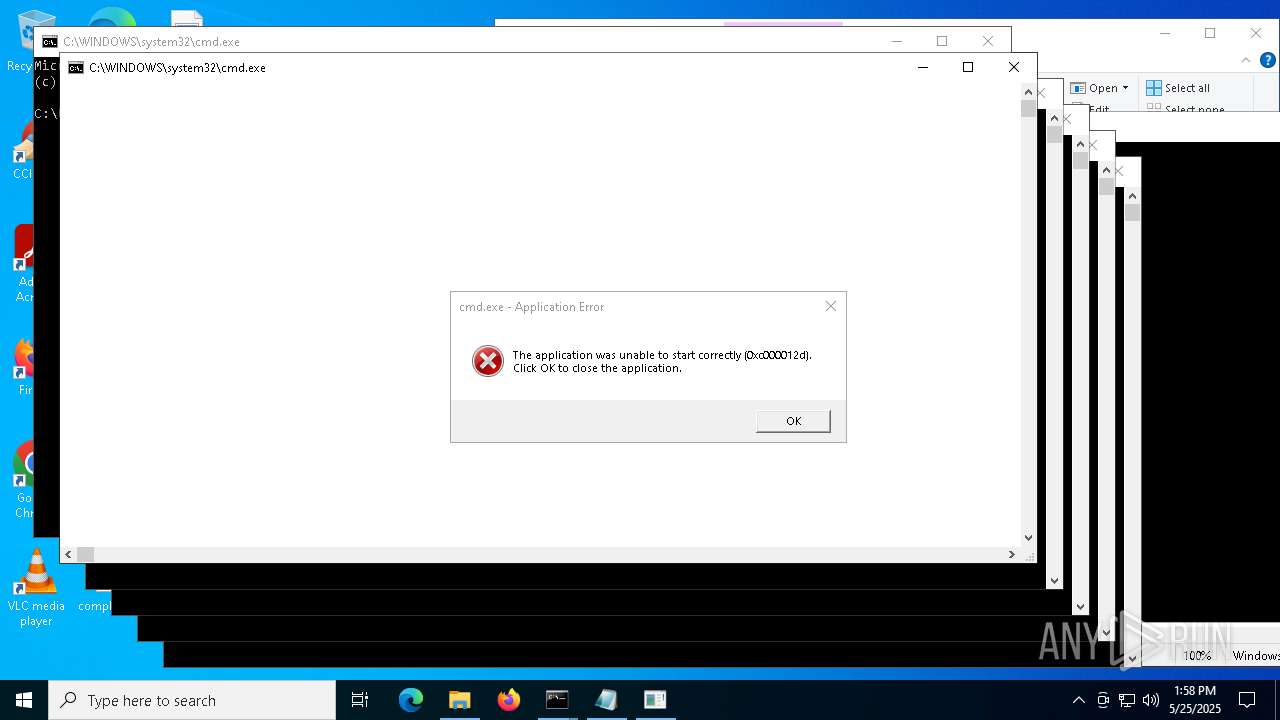Viewport: 1280px width, 720px height.
Task: Minimize the front cmd.exe window
Action: click(922, 67)
